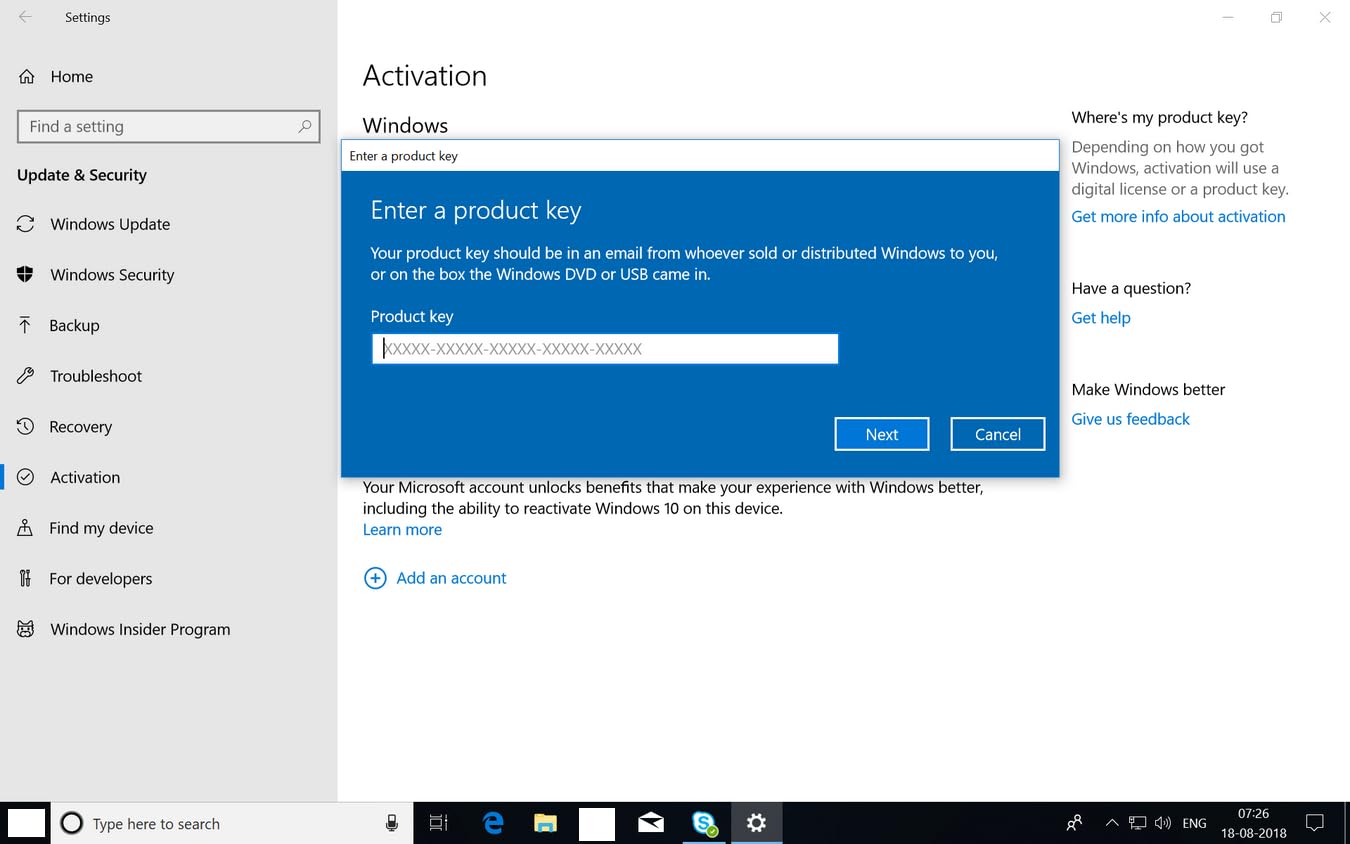
Task: Click the Troubleshoot wrench icon
Action: [26, 376]
